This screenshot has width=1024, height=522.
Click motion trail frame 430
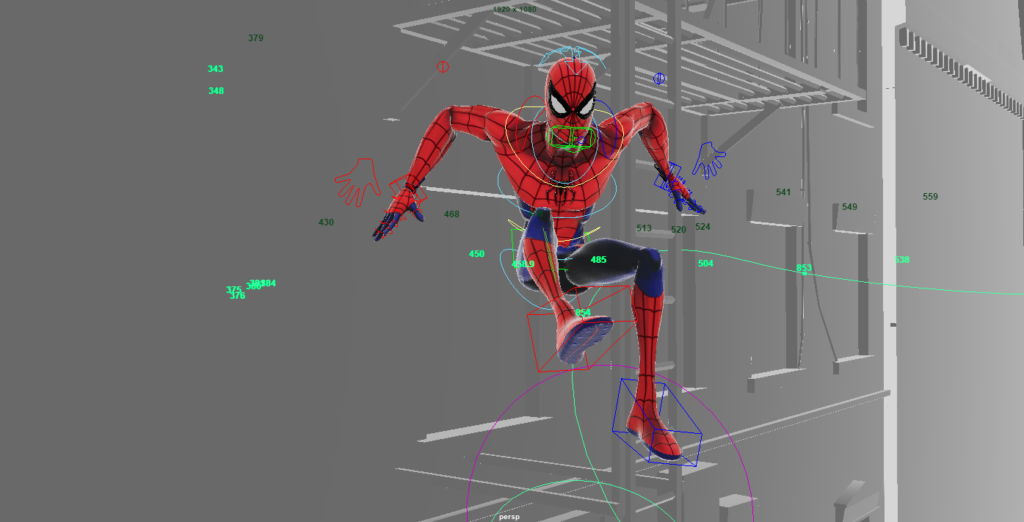click(x=326, y=222)
